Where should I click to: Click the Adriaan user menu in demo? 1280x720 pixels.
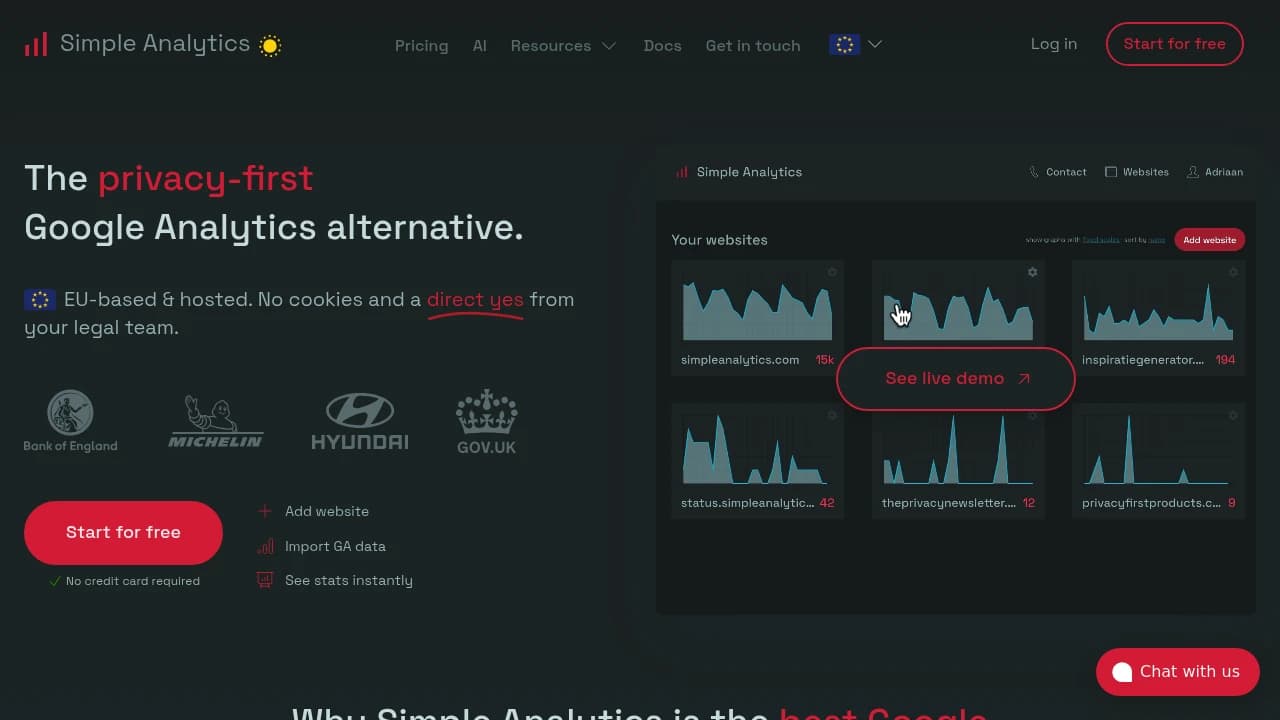coord(1215,172)
